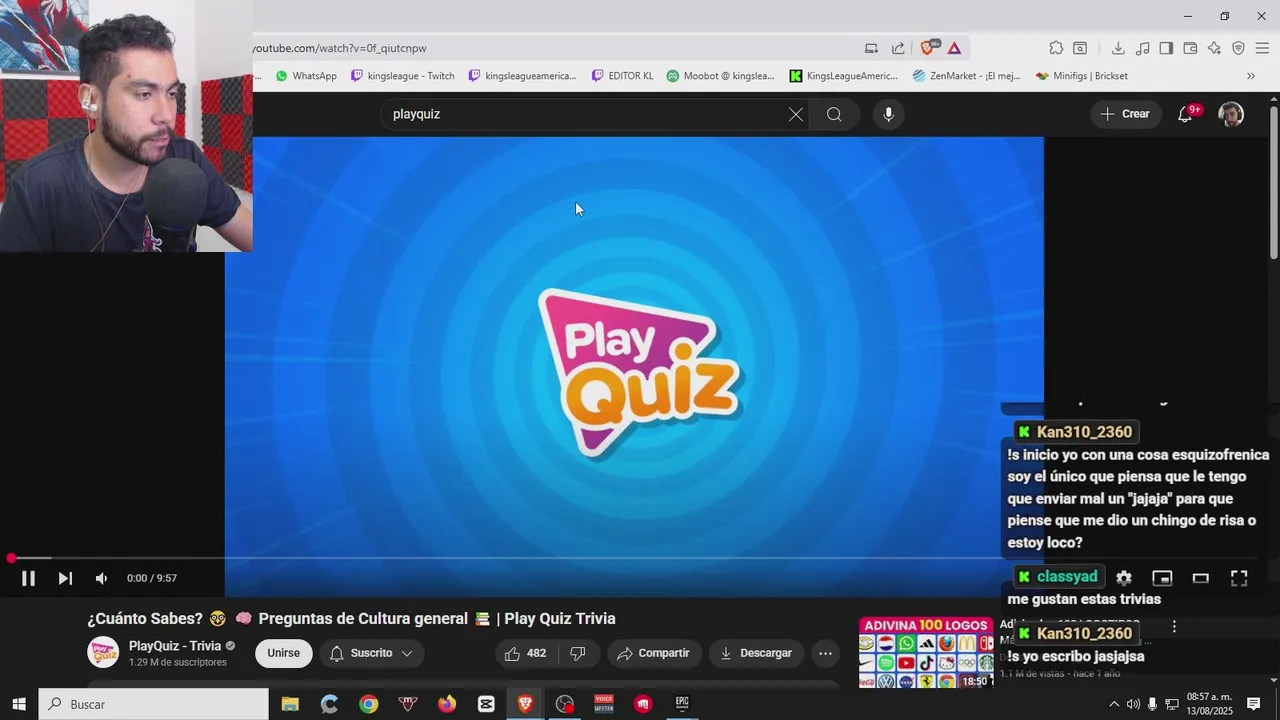Open Brave Wallet icon
This screenshot has width=1280, height=720.
click(1190, 48)
